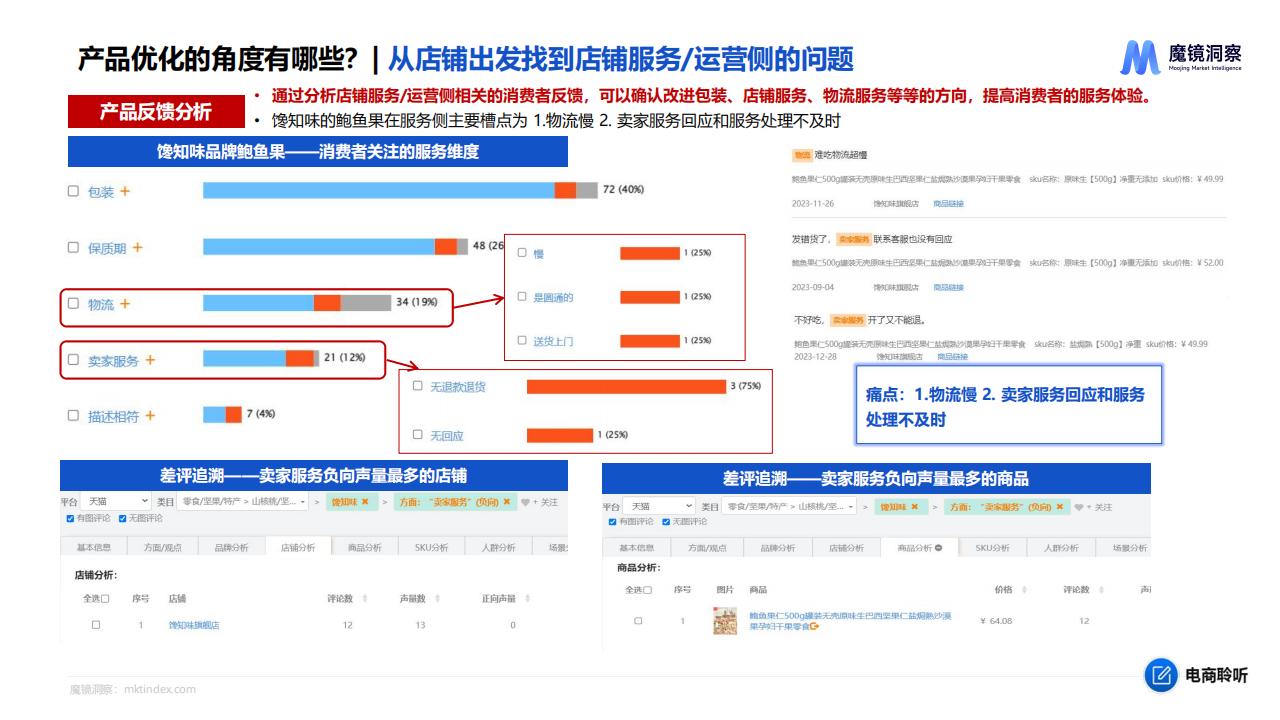Image resolution: width=1280 pixels, height=720 pixels.
Task: Sort store table by 评论数 arrows
Action: [x=364, y=598]
